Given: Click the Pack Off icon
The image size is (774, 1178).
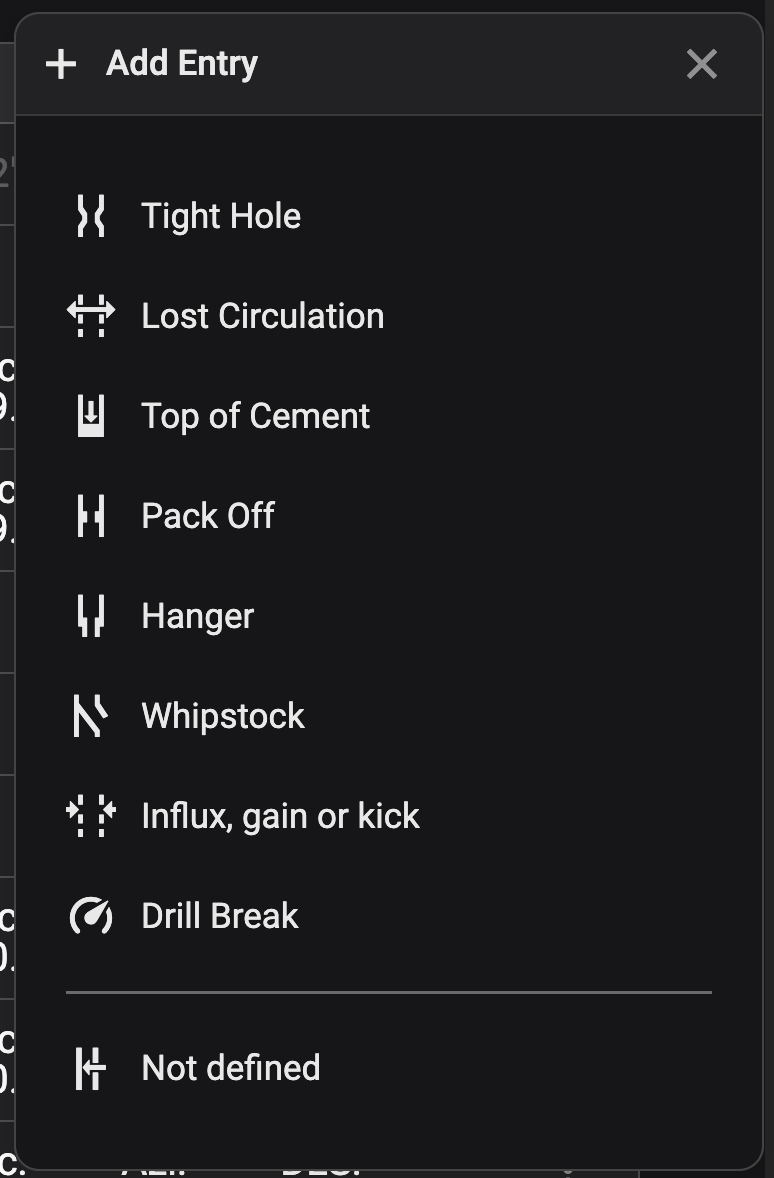Looking at the screenshot, I should pyautogui.click(x=88, y=515).
